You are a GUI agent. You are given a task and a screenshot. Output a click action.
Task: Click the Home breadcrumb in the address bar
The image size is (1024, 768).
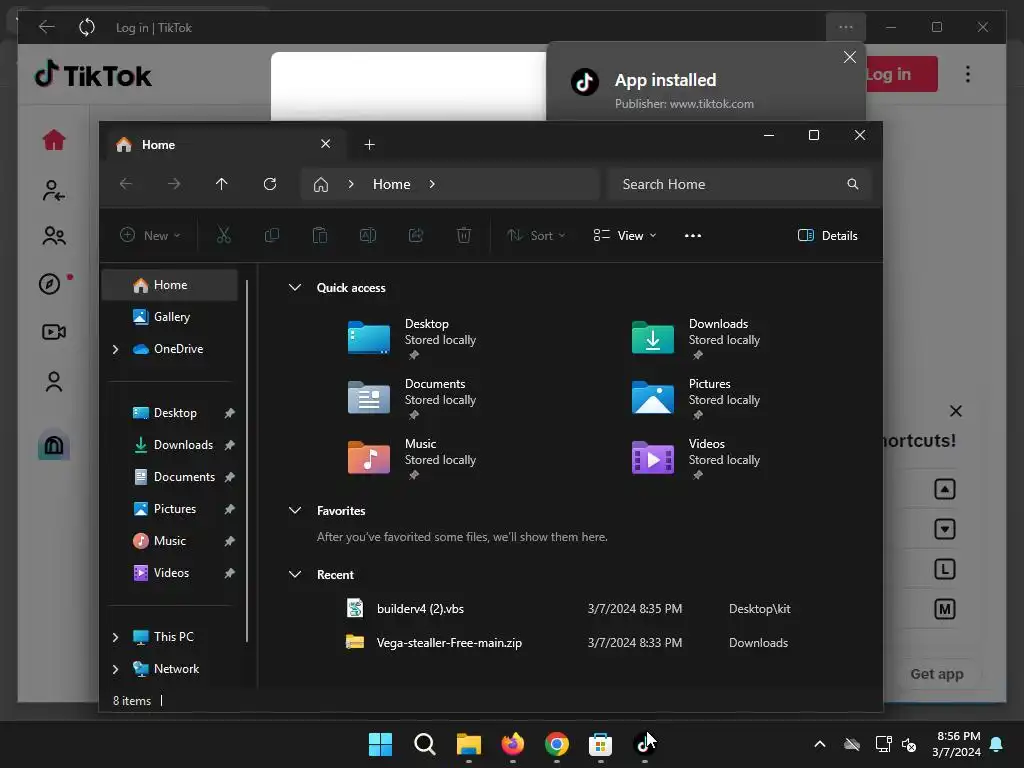392,184
